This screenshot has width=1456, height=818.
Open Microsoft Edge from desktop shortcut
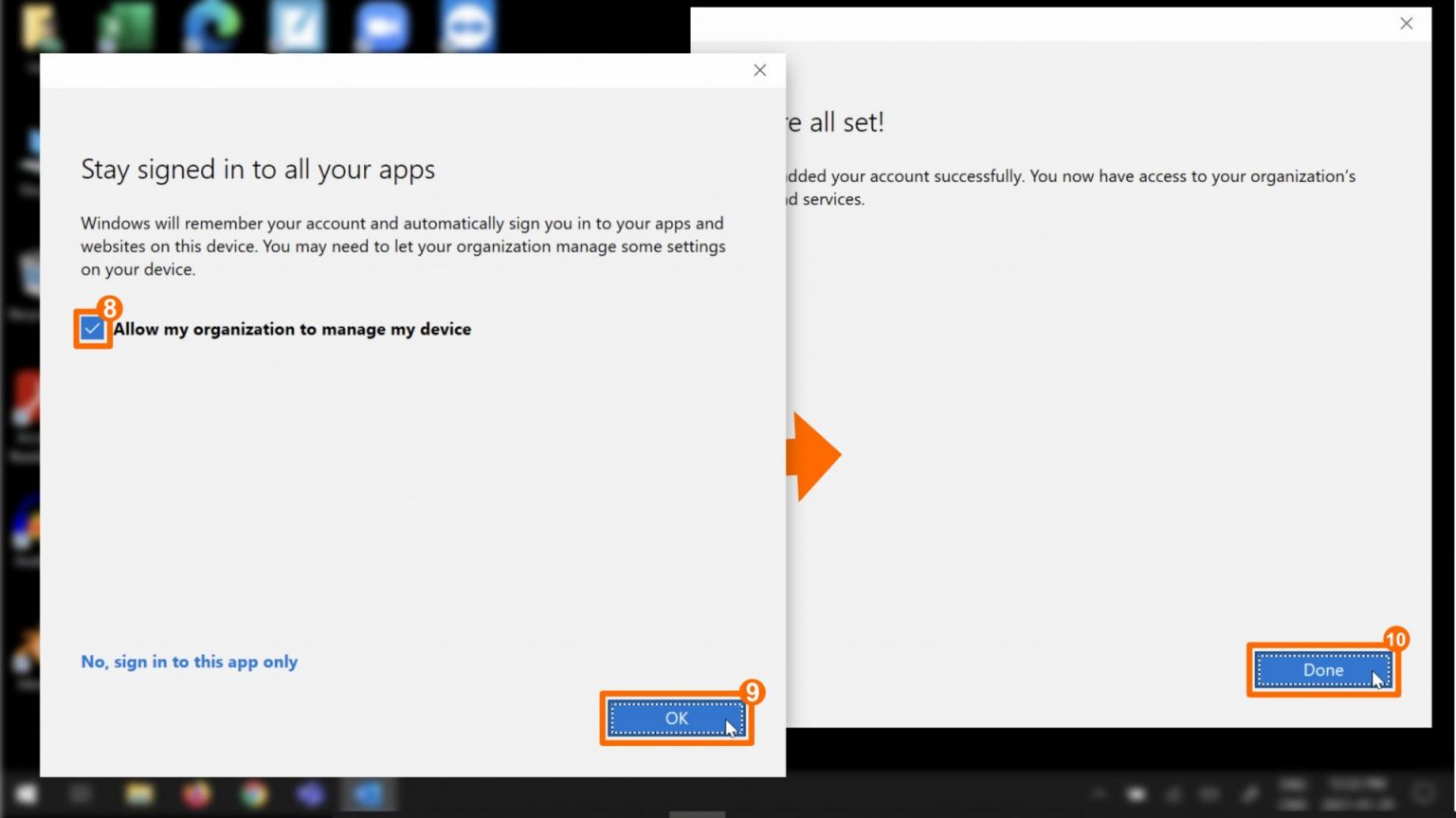click(x=210, y=26)
